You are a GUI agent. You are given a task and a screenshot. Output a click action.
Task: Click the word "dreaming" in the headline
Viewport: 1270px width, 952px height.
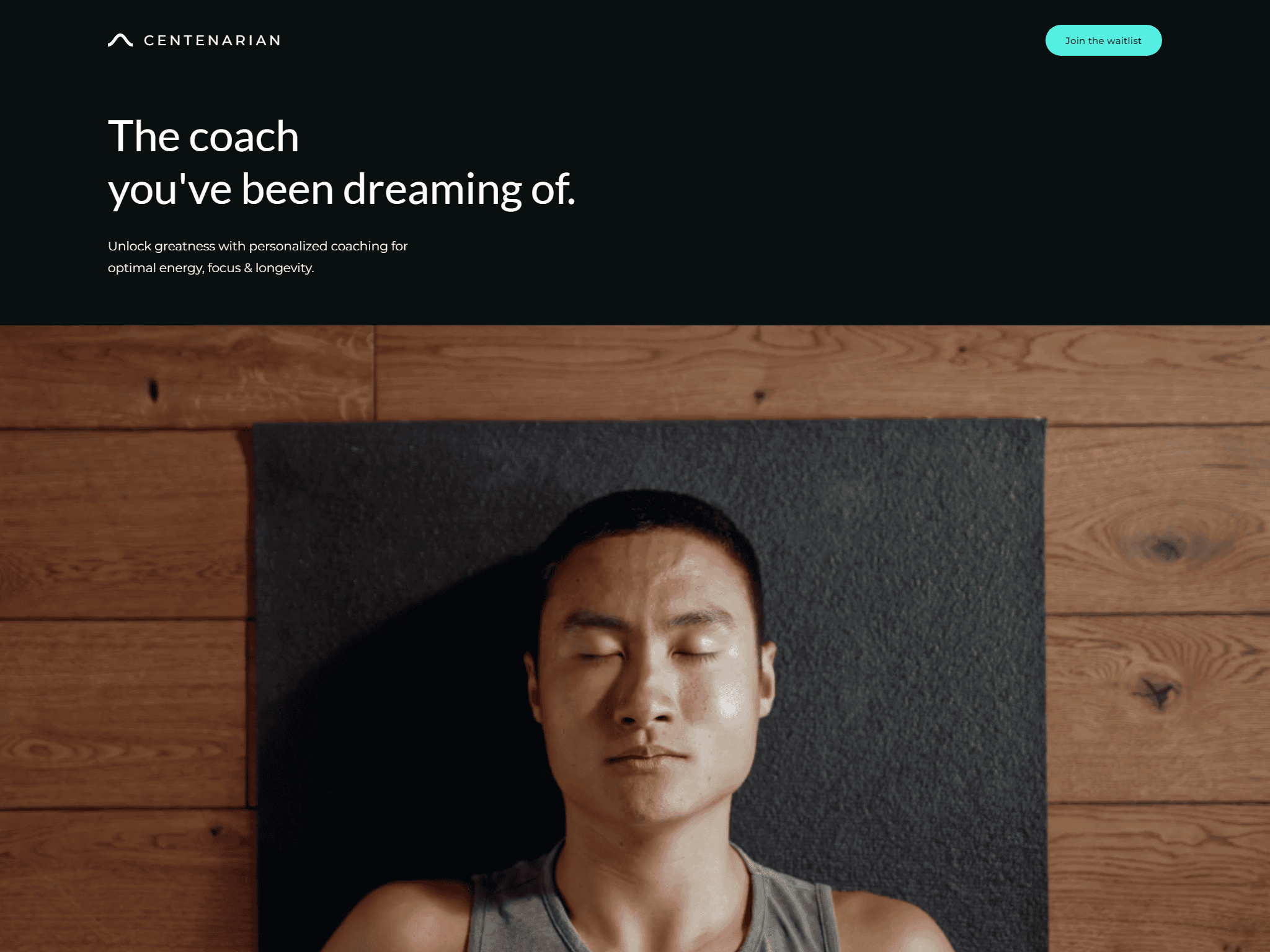[x=432, y=189]
